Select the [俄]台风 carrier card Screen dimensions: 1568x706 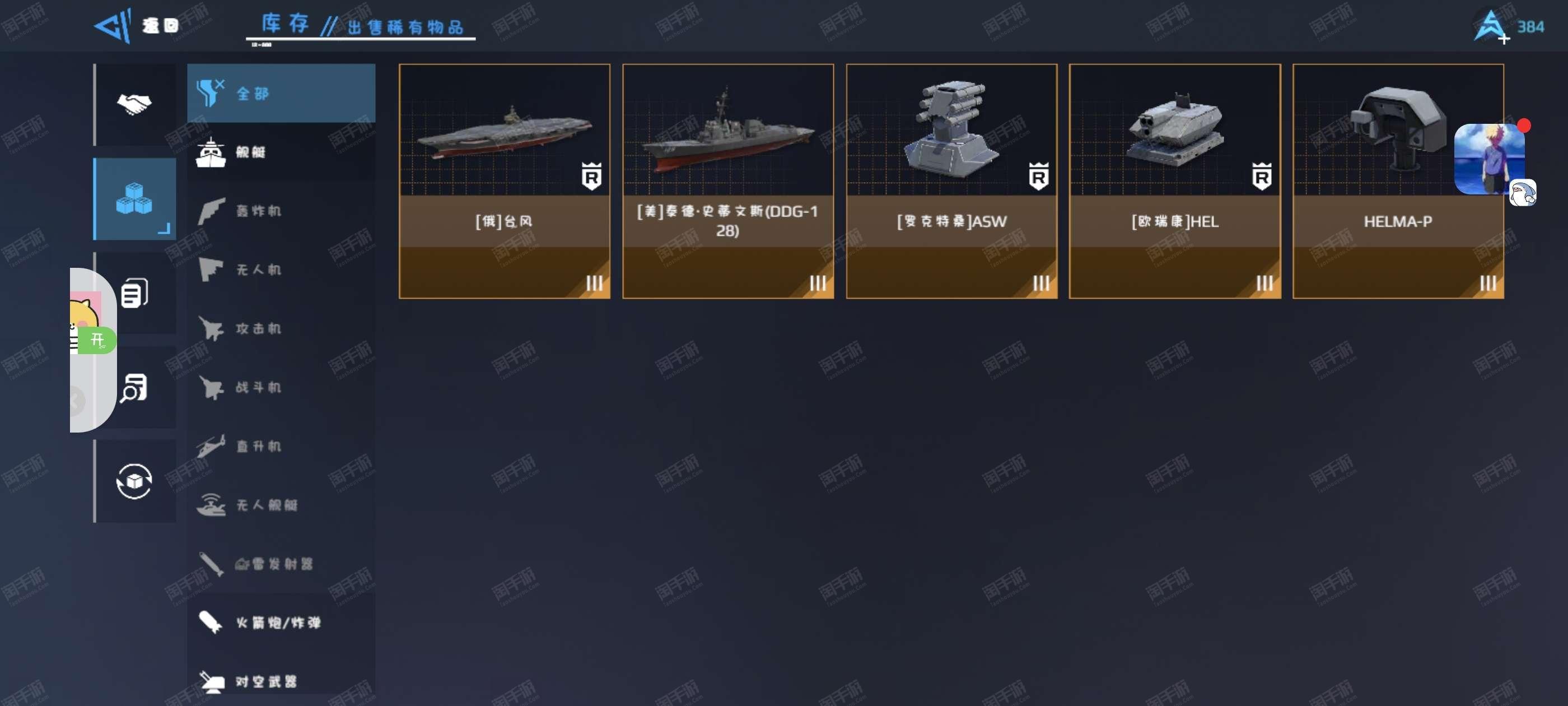(x=505, y=182)
